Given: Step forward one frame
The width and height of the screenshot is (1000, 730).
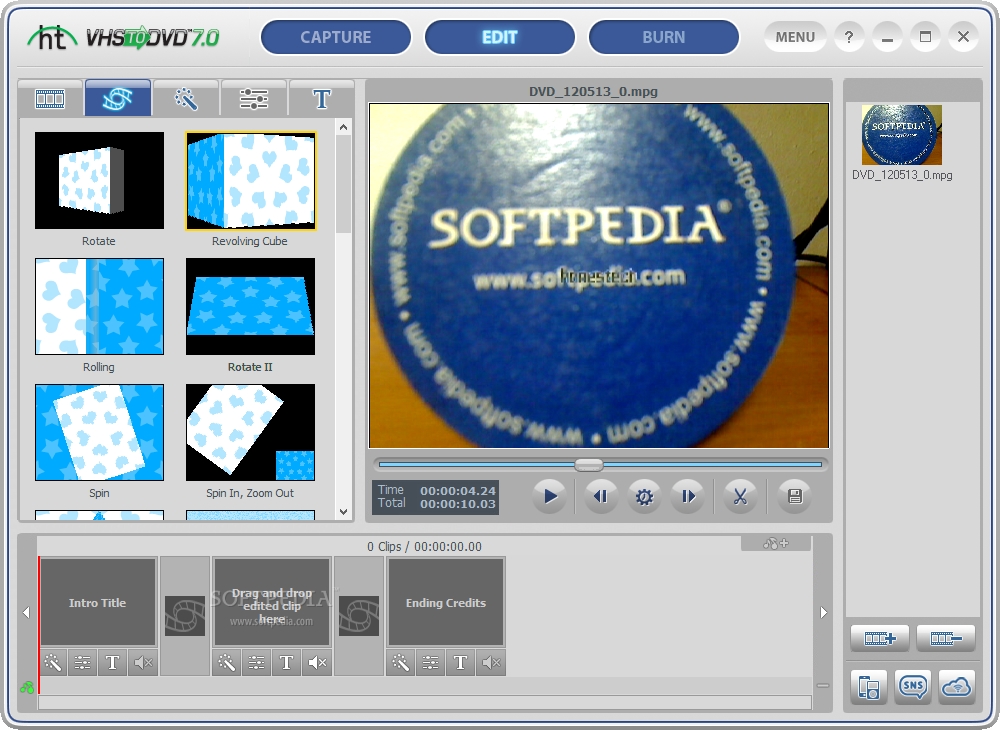Looking at the screenshot, I should pyautogui.click(x=688, y=496).
